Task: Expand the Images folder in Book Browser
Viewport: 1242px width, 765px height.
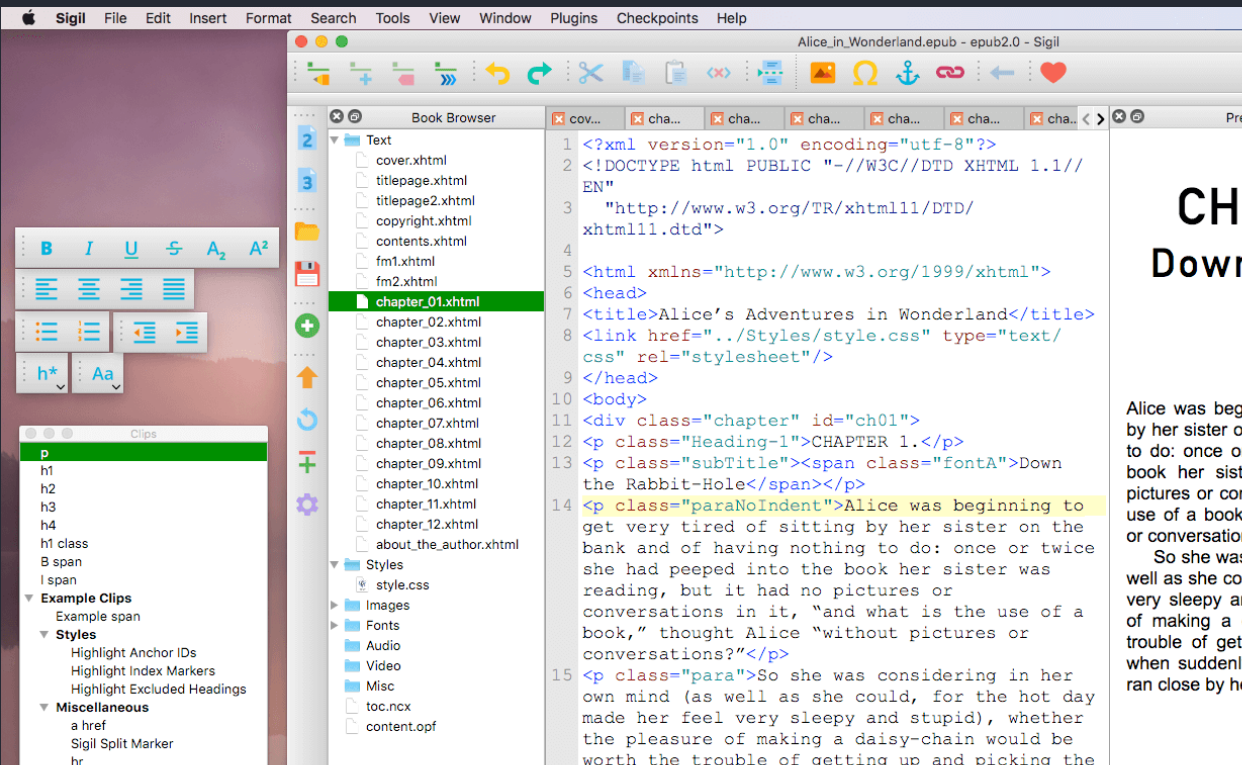Action: [x=334, y=605]
